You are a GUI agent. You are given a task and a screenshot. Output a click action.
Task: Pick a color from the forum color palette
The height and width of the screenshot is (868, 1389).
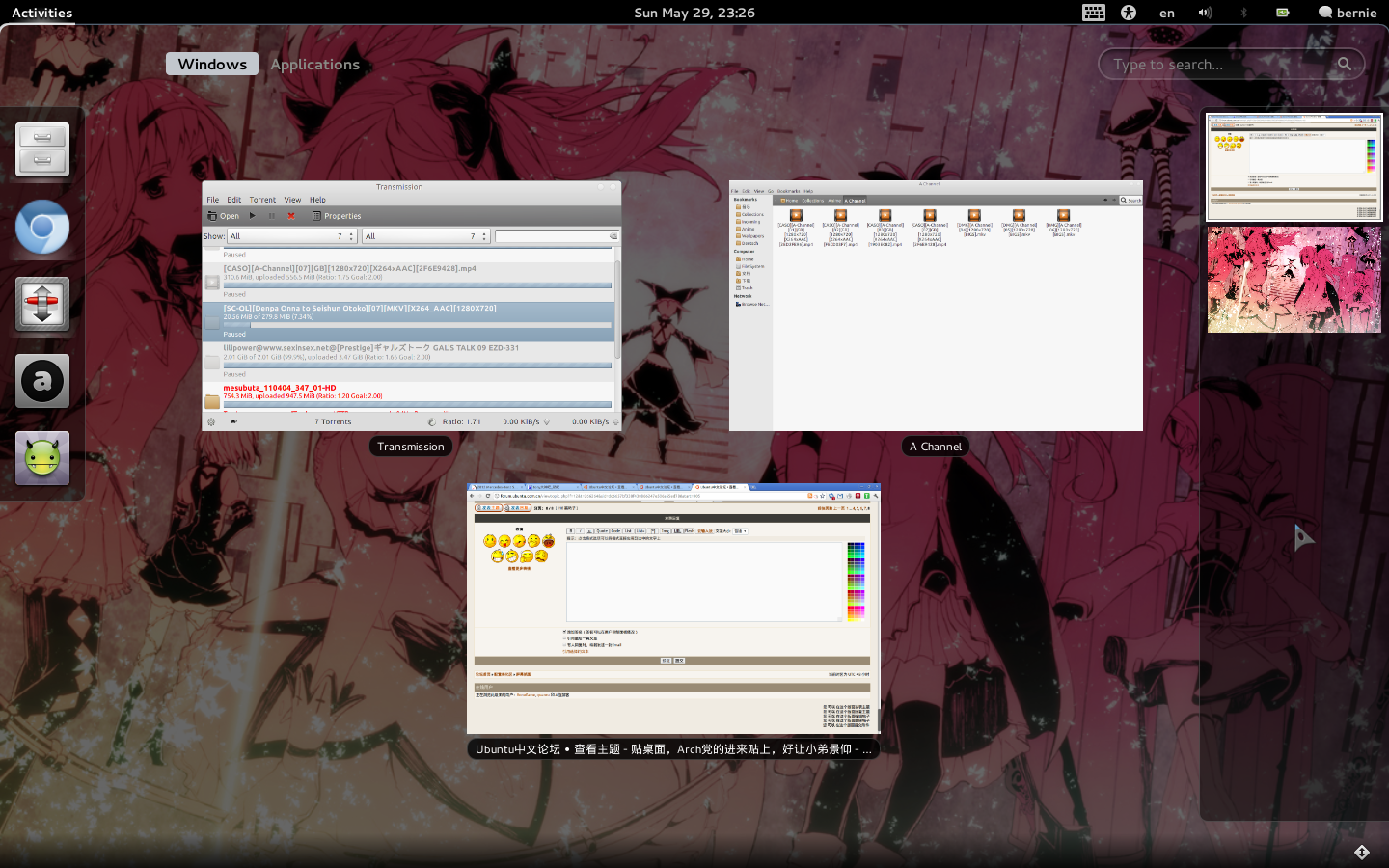coord(856,582)
